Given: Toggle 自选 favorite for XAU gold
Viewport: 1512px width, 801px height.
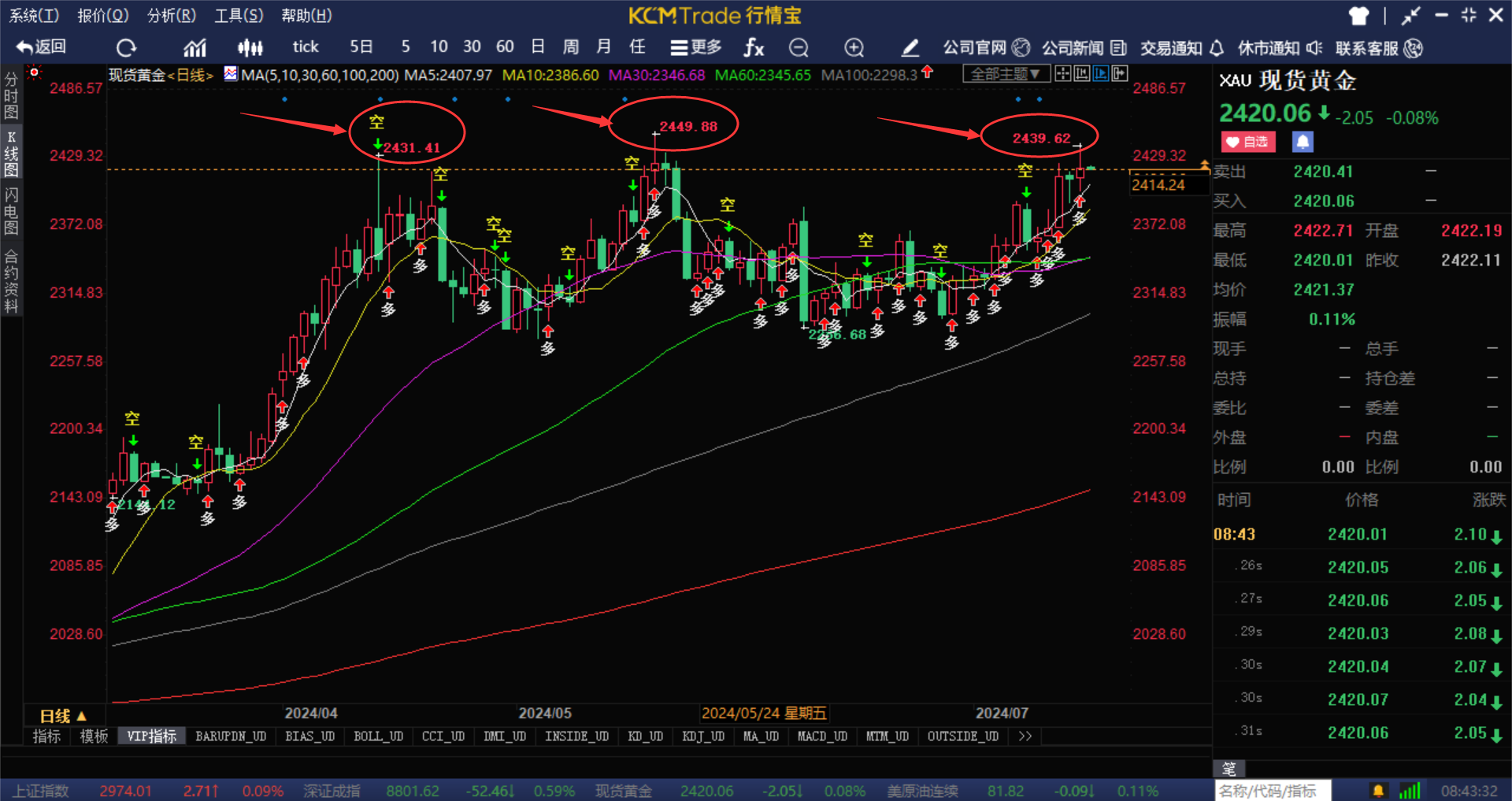Looking at the screenshot, I should click(1249, 142).
